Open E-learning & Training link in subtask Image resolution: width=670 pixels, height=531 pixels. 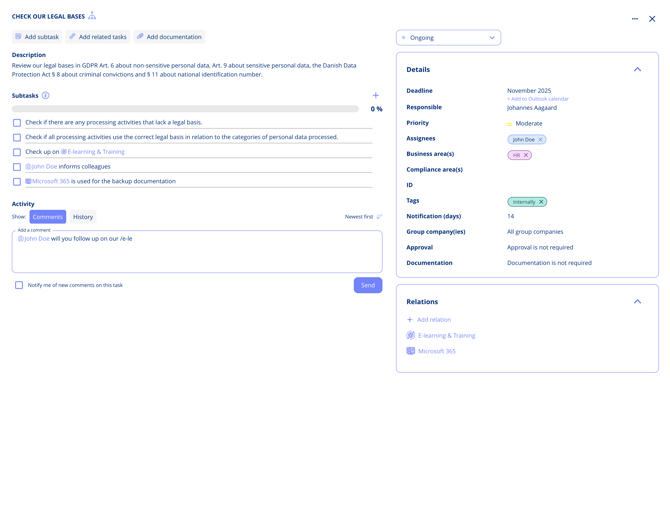(93, 152)
